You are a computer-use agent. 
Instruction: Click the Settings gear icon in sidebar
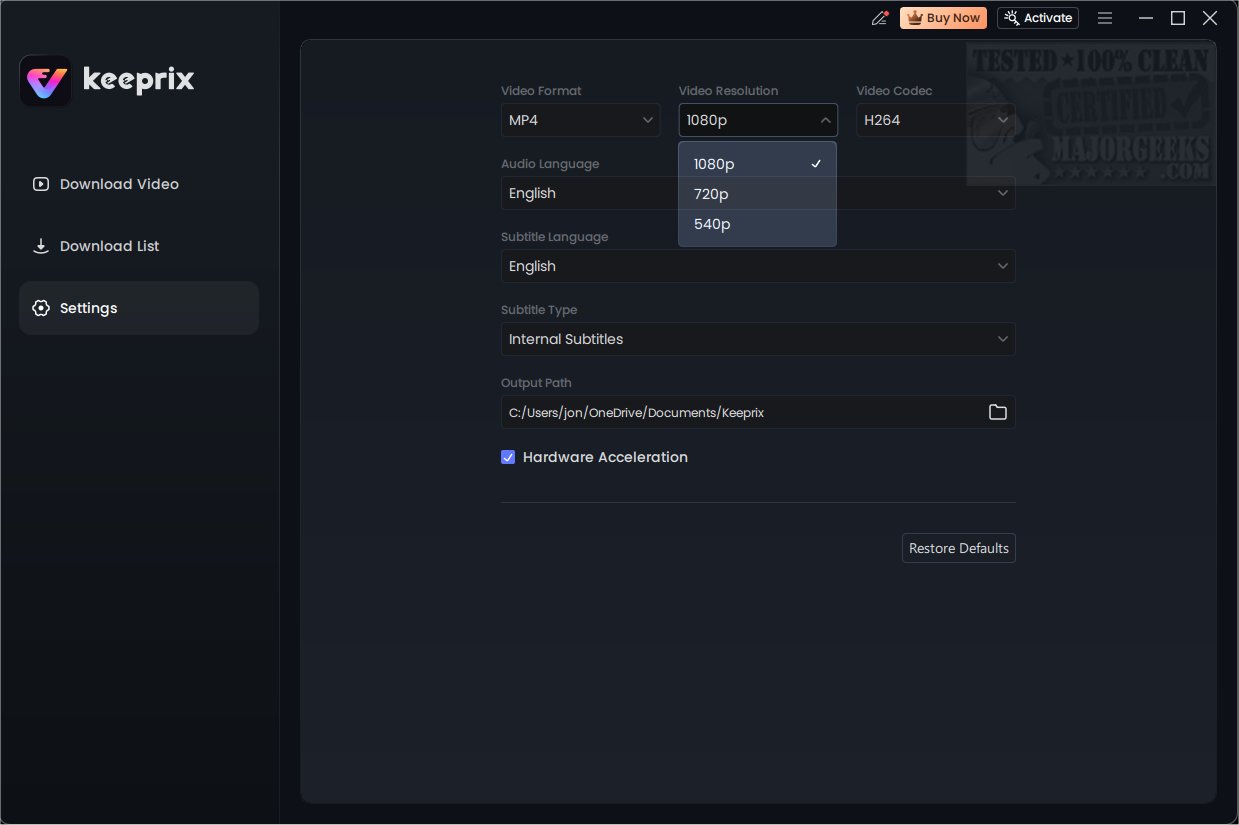pyautogui.click(x=41, y=308)
